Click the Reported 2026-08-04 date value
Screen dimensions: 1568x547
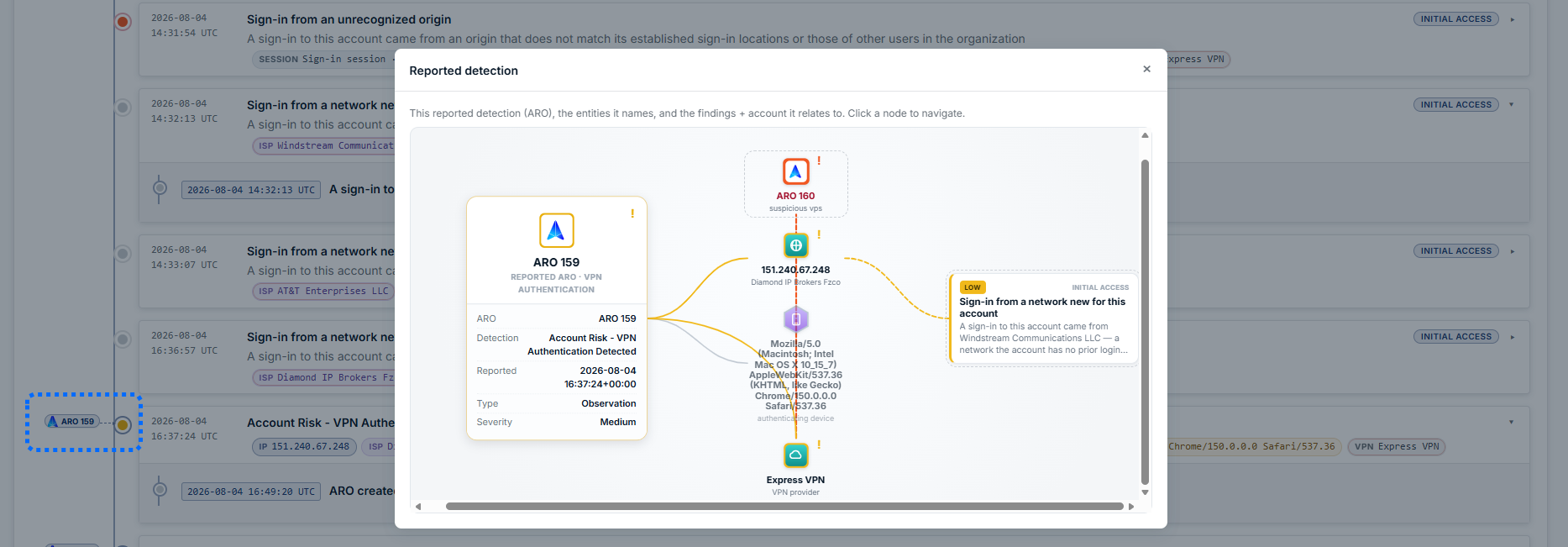pyautogui.click(x=600, y=377)
